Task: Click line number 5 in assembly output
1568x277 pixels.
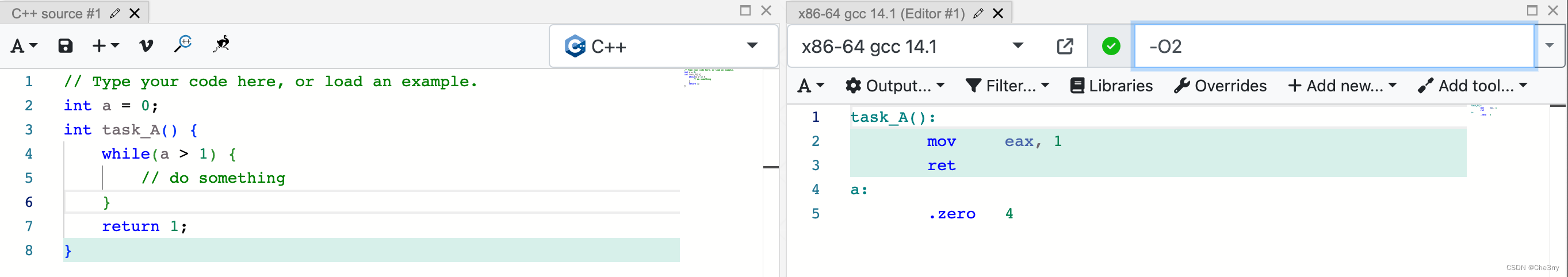Action: pos(816,214)
